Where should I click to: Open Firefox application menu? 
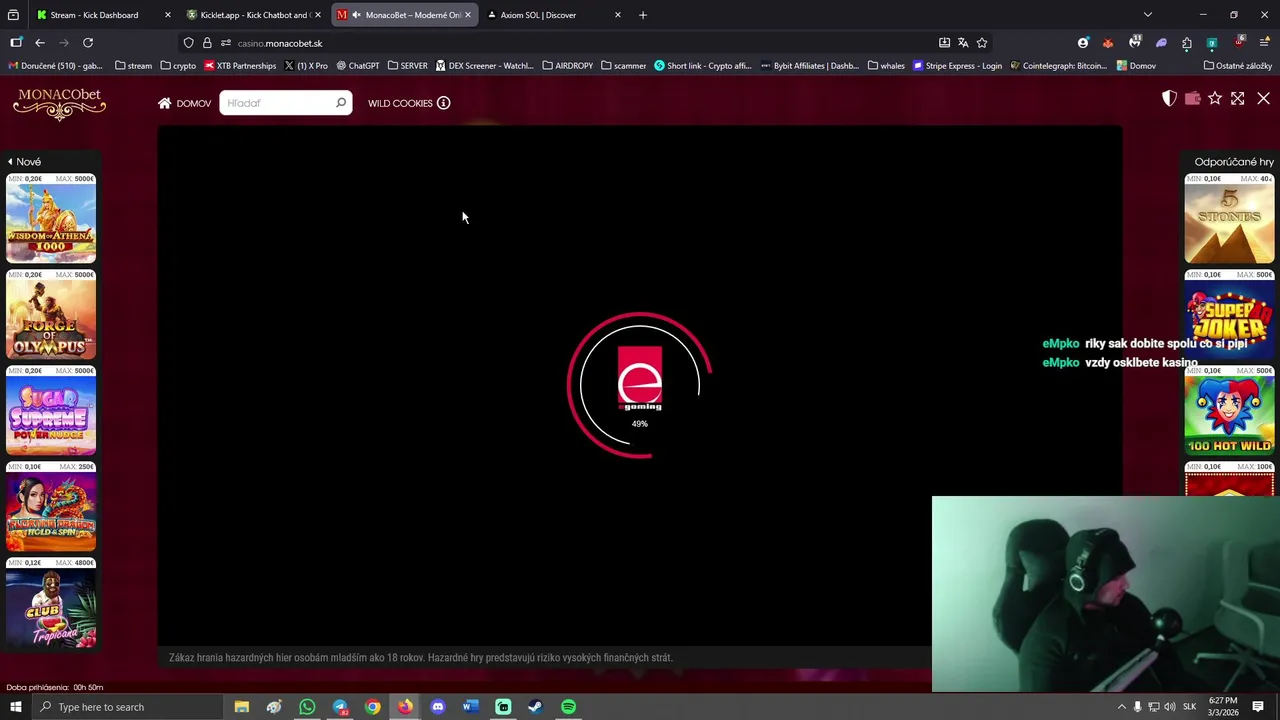(1264, 43)
